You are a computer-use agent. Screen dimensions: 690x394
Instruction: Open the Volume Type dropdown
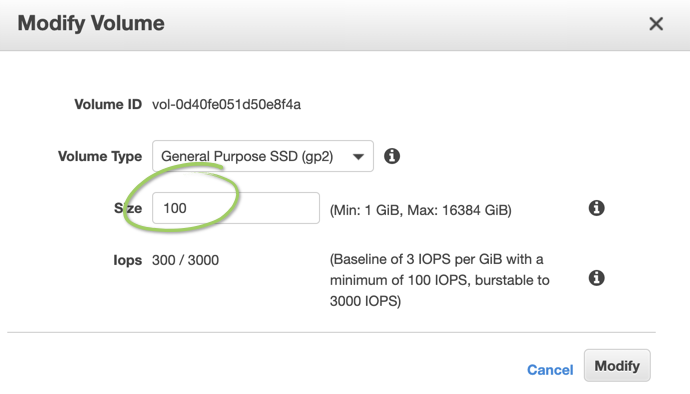[x=263, y=156]
